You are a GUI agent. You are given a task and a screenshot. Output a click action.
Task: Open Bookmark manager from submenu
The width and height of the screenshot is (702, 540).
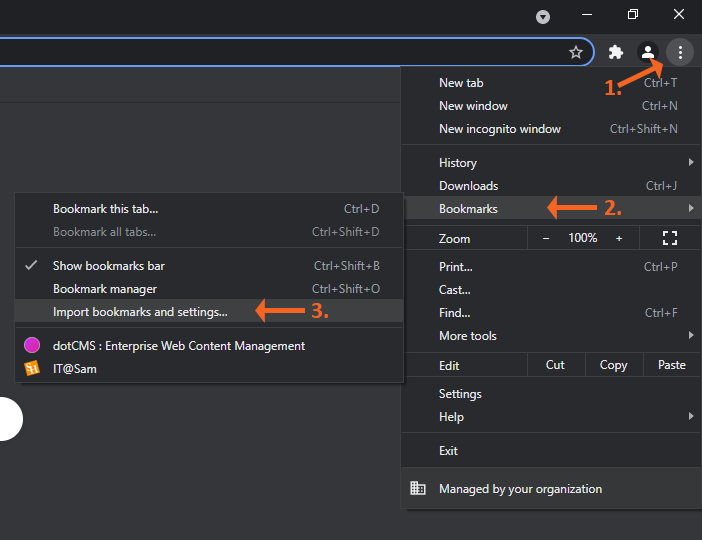click(105, 289)
